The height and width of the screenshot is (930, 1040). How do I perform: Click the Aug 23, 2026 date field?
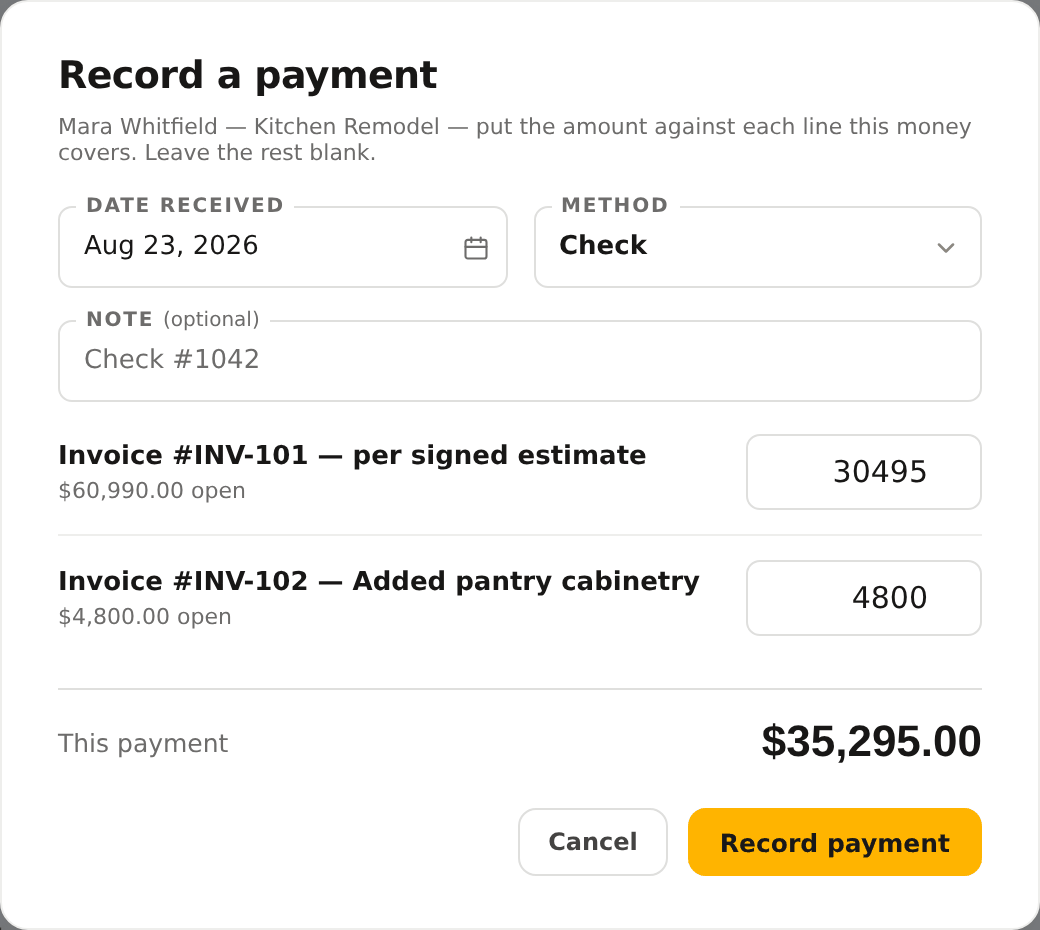(283, 247)
